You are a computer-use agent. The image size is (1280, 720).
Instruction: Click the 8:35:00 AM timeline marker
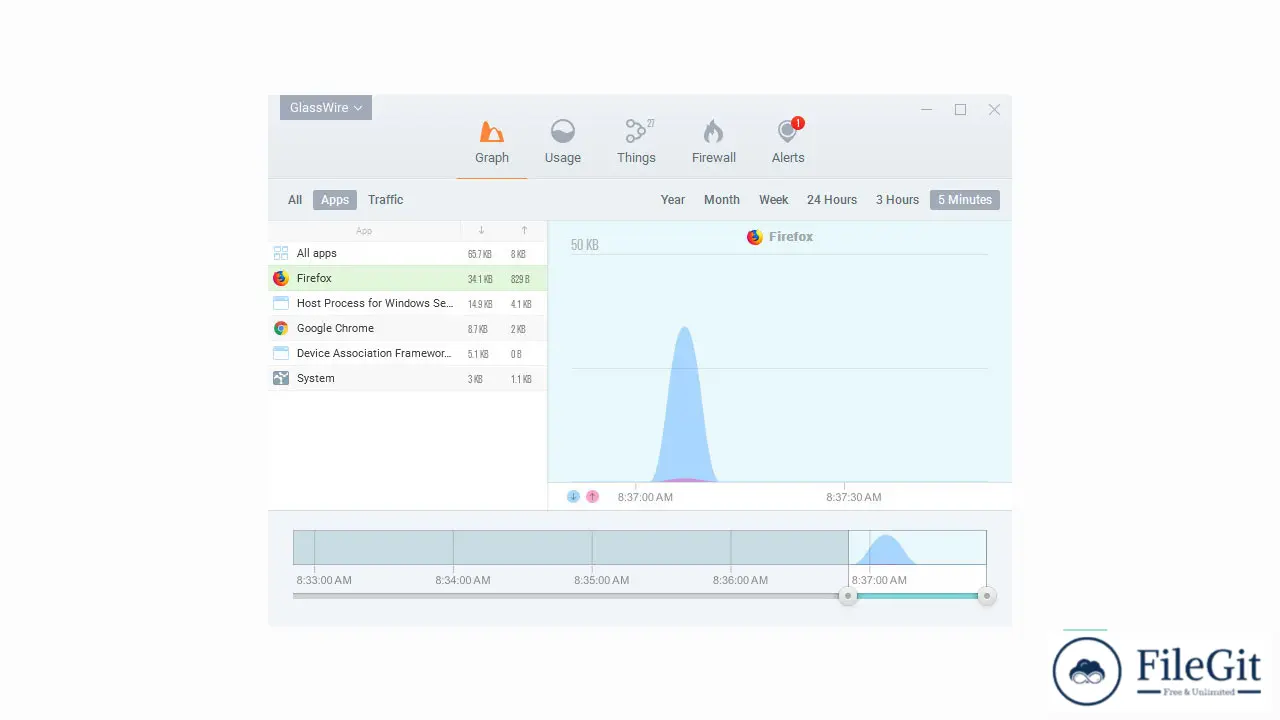(x=602, y=580)
